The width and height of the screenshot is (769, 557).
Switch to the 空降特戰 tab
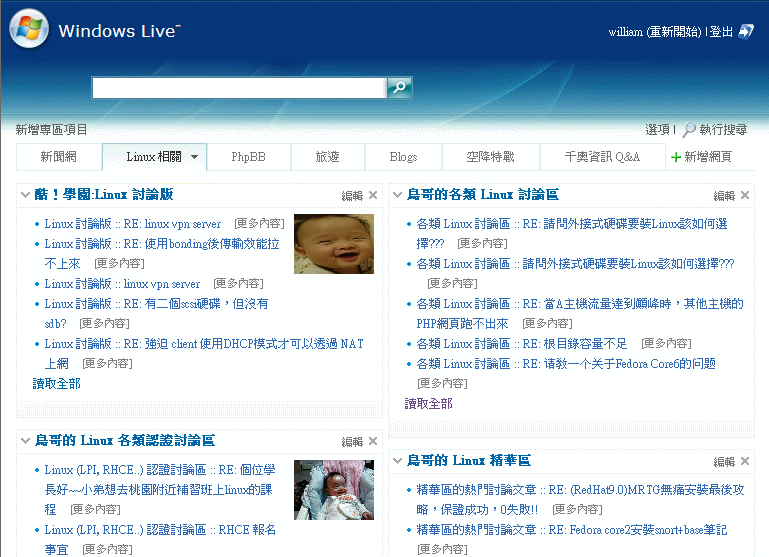coord(490,157)
